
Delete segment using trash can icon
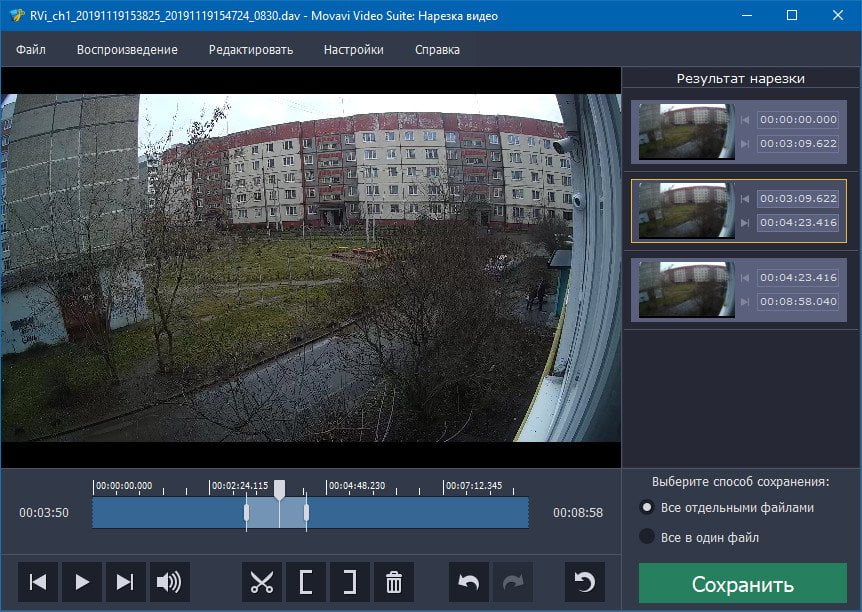click(x=394, y=582)
